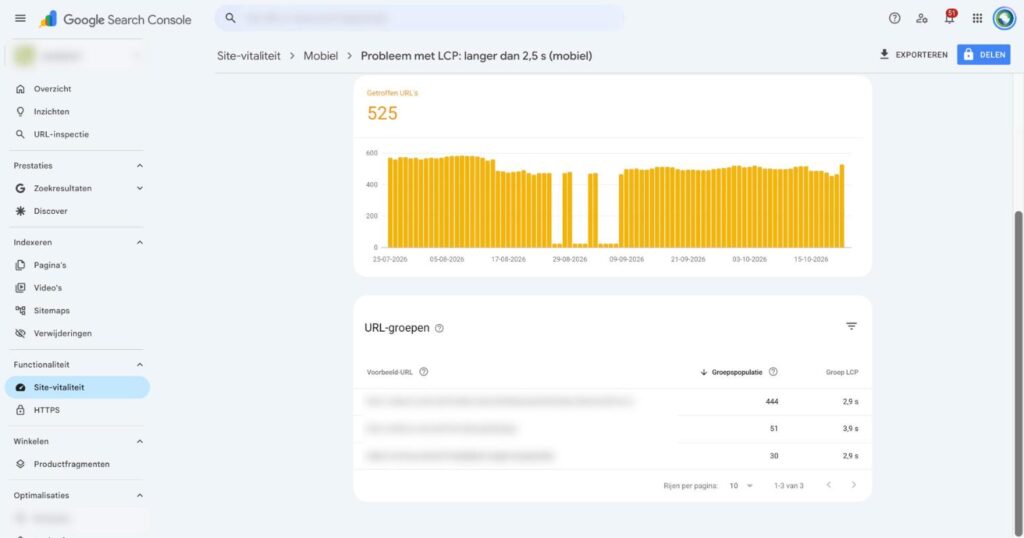This screenshot has height=538, width=1024.
Task: Show help for Groepspopulatie column
Action: pos(773,372)
